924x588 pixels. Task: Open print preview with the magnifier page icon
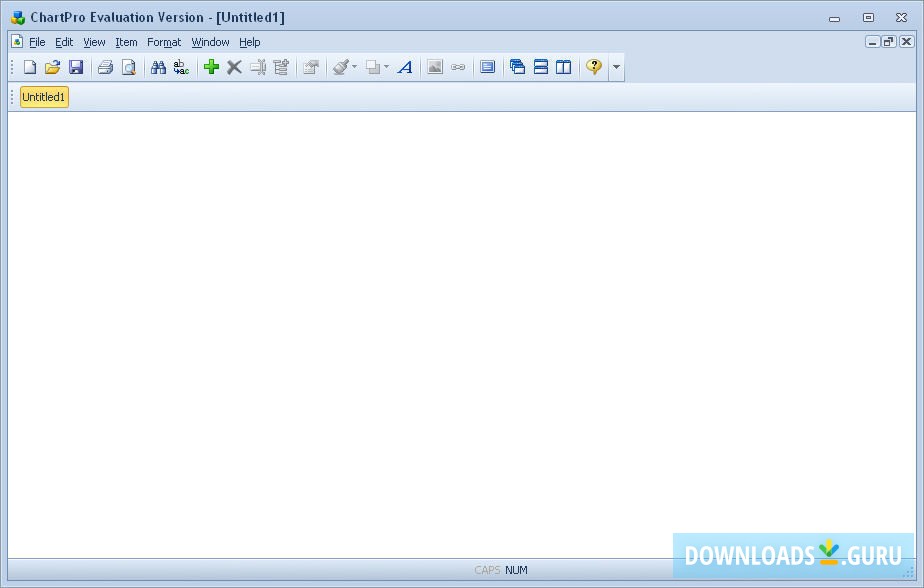[x=128, y=67]
